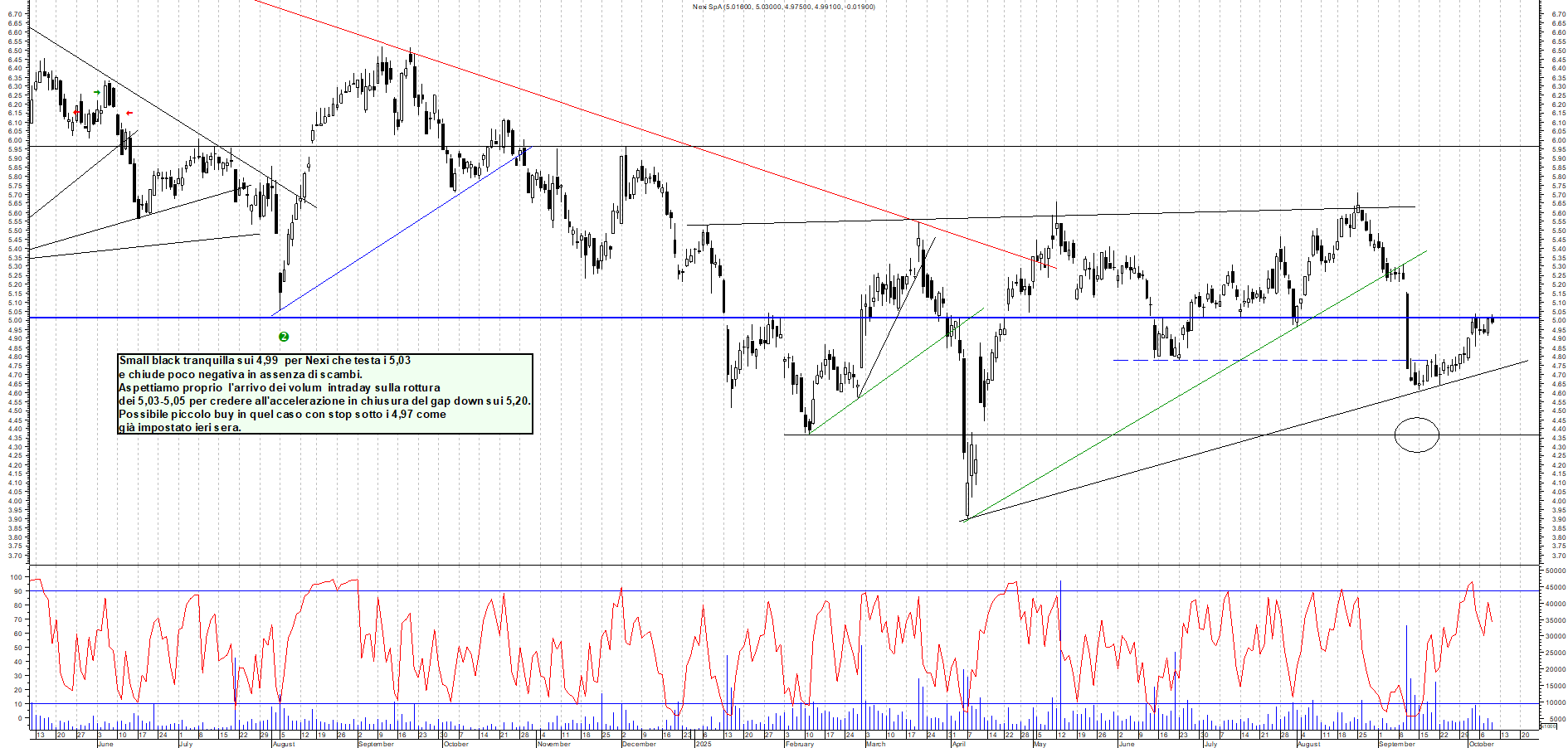
Task: Select the green right-pointing arrow annotation
Action: 97,92
